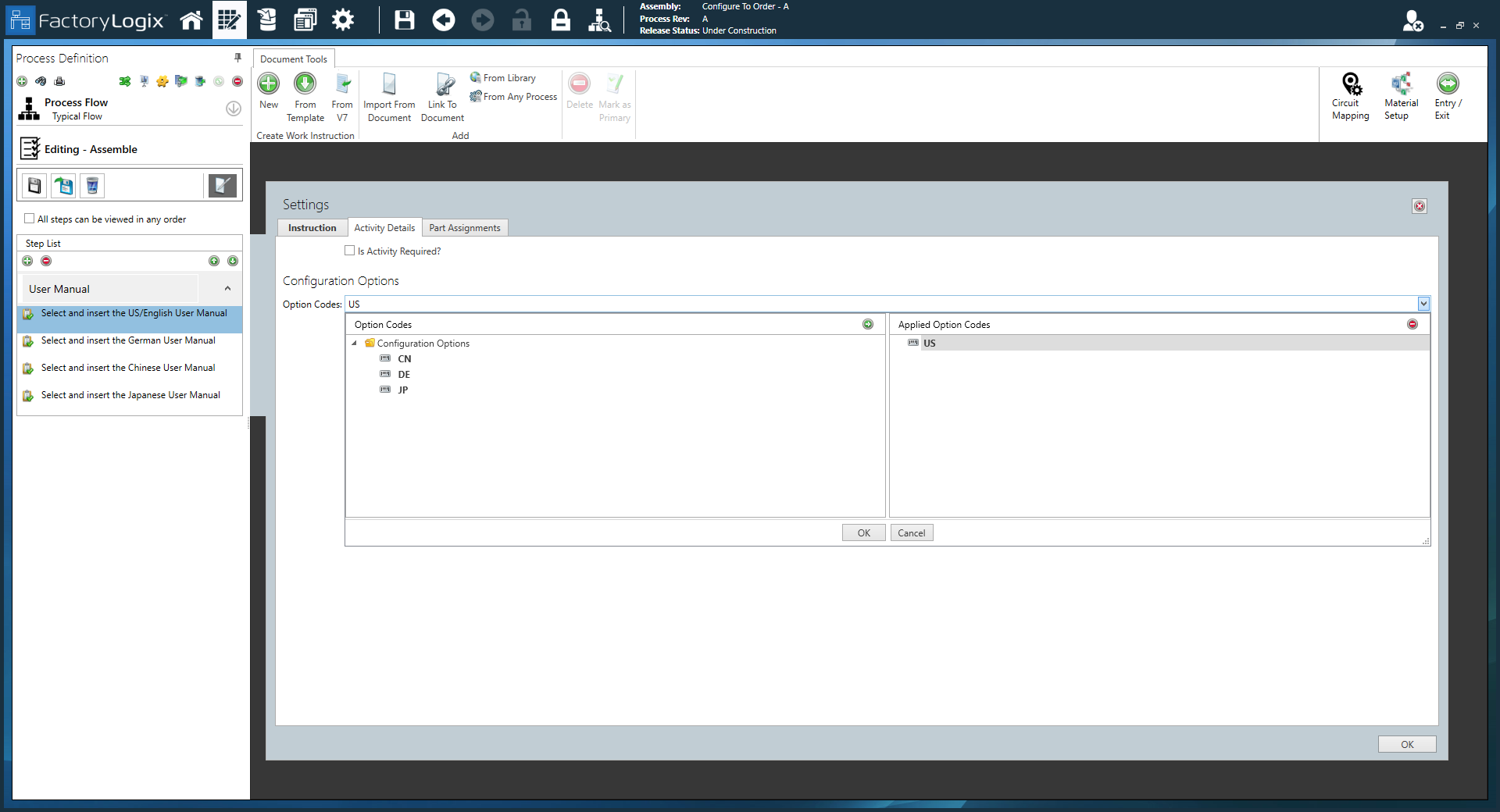1500x812 pixels.
Task: Toggle the pin on the Process Definition panel
Action: point(237,57)
